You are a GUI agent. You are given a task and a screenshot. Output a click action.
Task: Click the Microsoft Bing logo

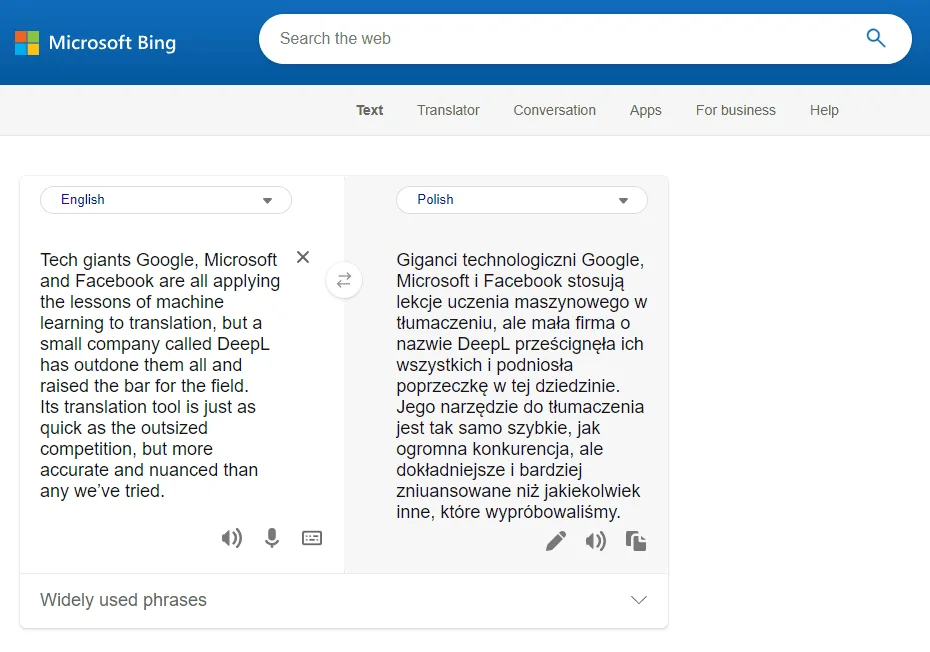coord(95,43)
